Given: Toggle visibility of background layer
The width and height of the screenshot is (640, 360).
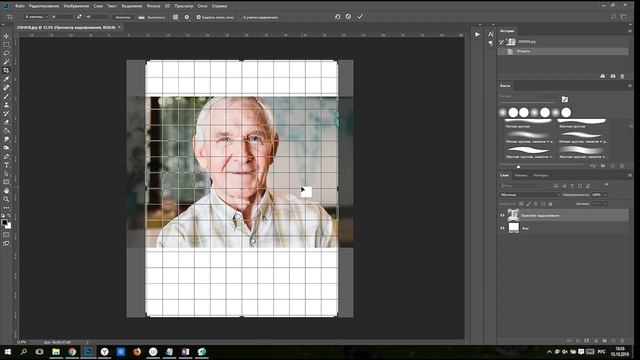Looking at the screenshot, I should 502,228.
